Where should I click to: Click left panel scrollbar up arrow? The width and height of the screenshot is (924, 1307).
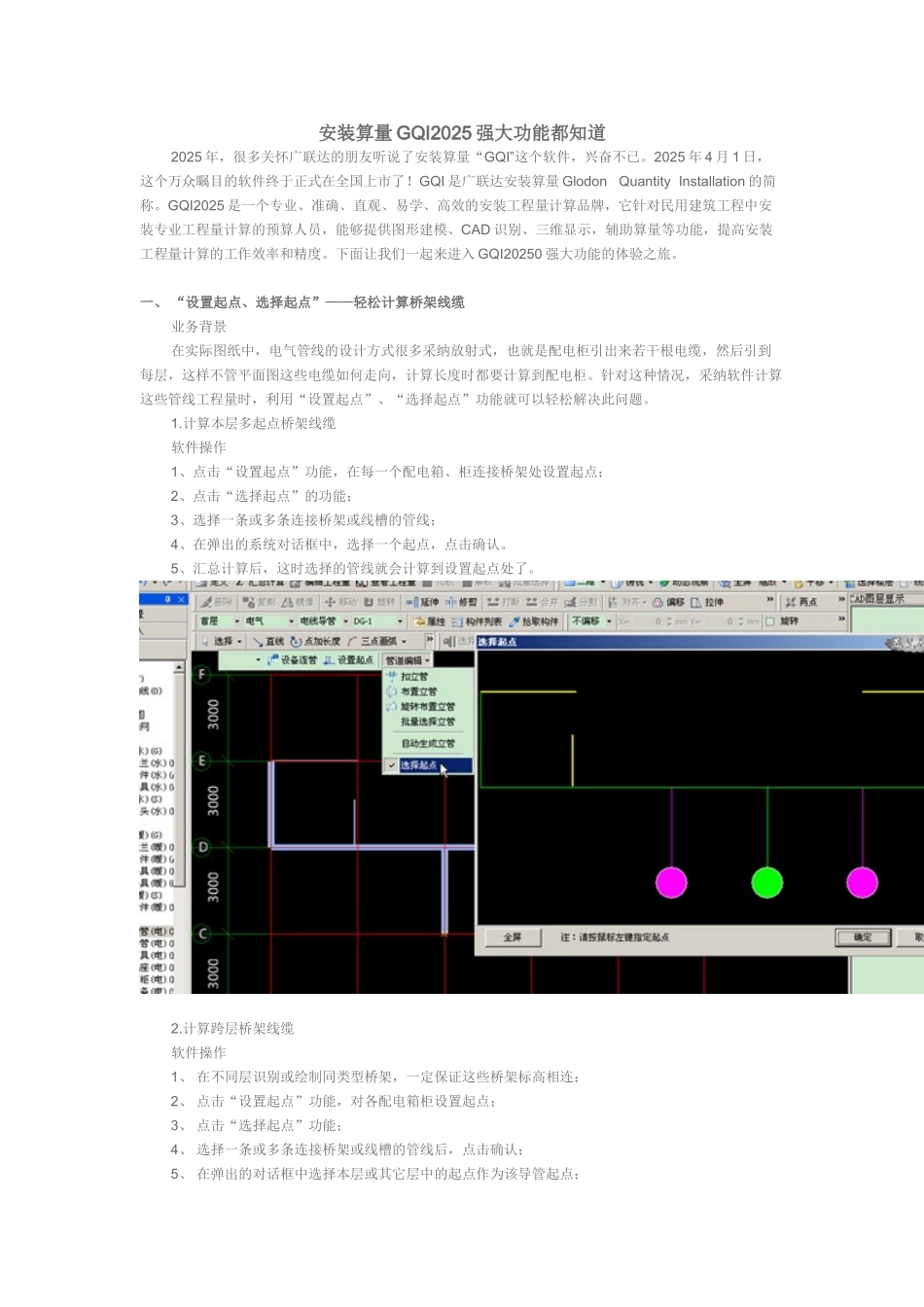[x=179, y=668]
